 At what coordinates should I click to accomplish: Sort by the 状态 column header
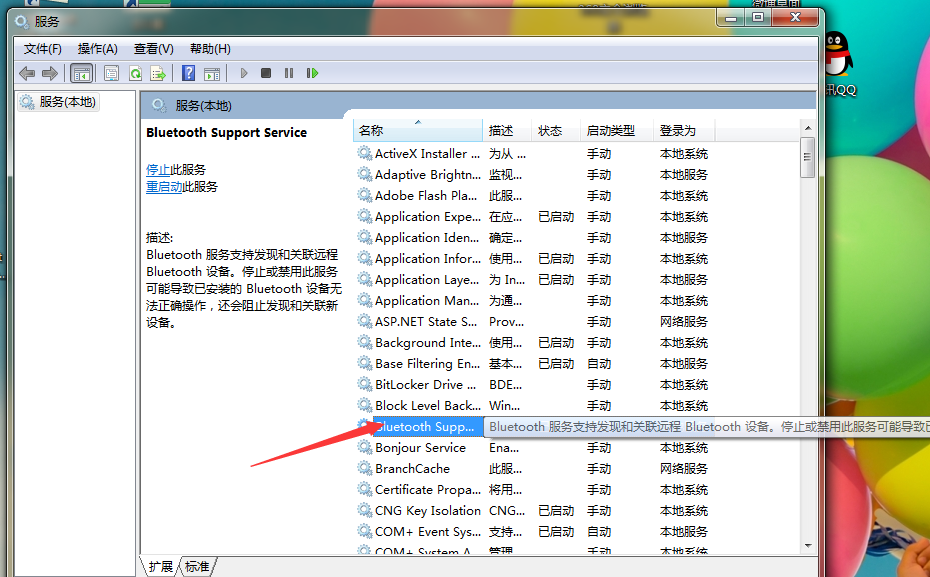click(x=556, y=130)
